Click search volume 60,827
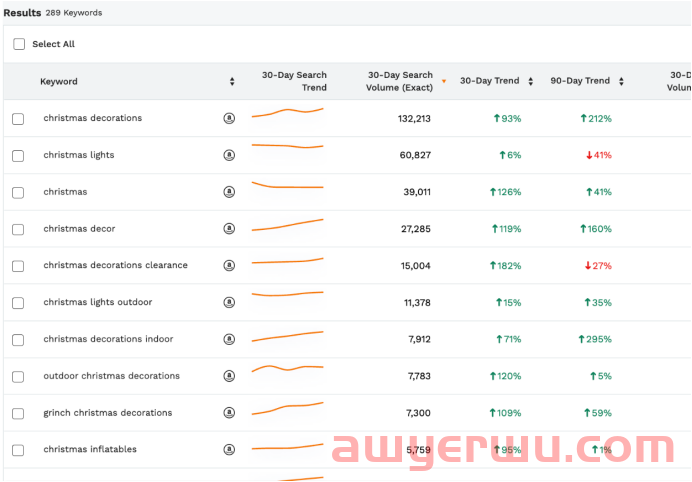 pyautogui.click(x=415, y=155)
